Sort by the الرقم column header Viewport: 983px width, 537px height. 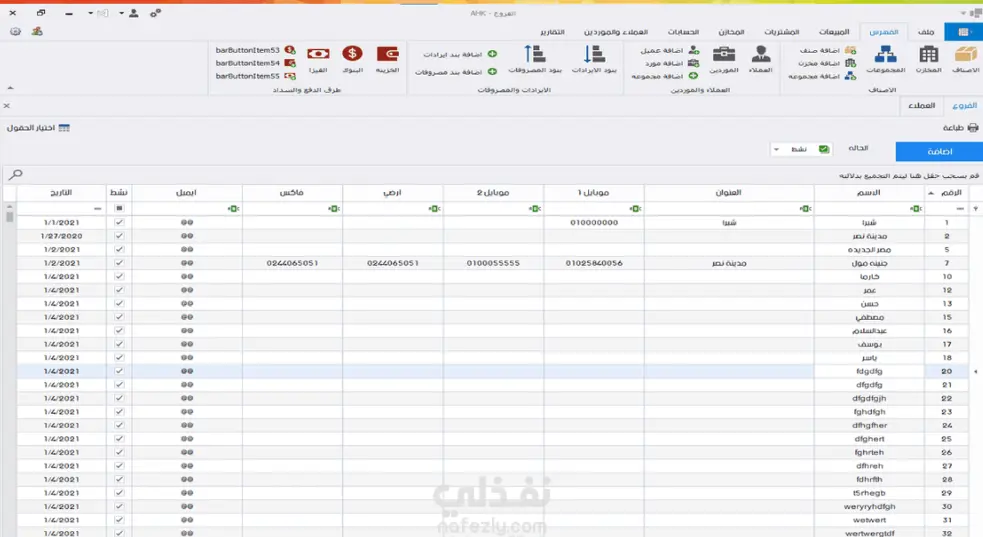point(947,193)
